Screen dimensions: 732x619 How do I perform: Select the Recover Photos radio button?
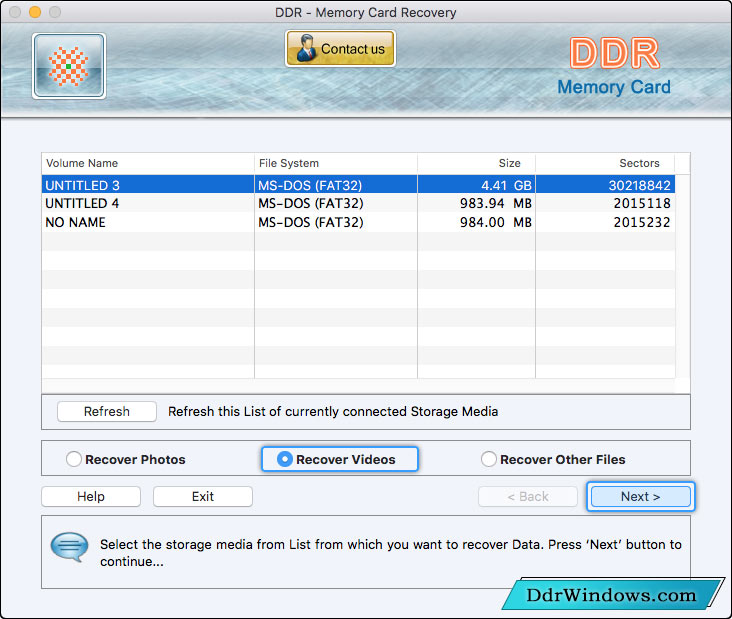74,459
